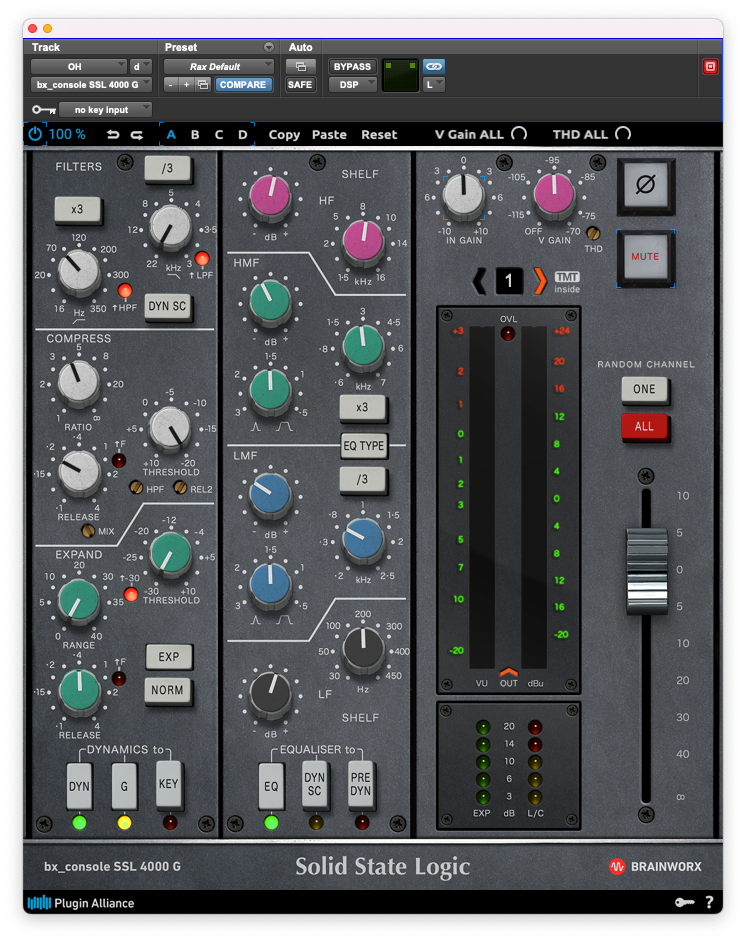Open the OH track selector dropdown
The width and height of the screenshot is (746, 941).
[x=79, y=67]
